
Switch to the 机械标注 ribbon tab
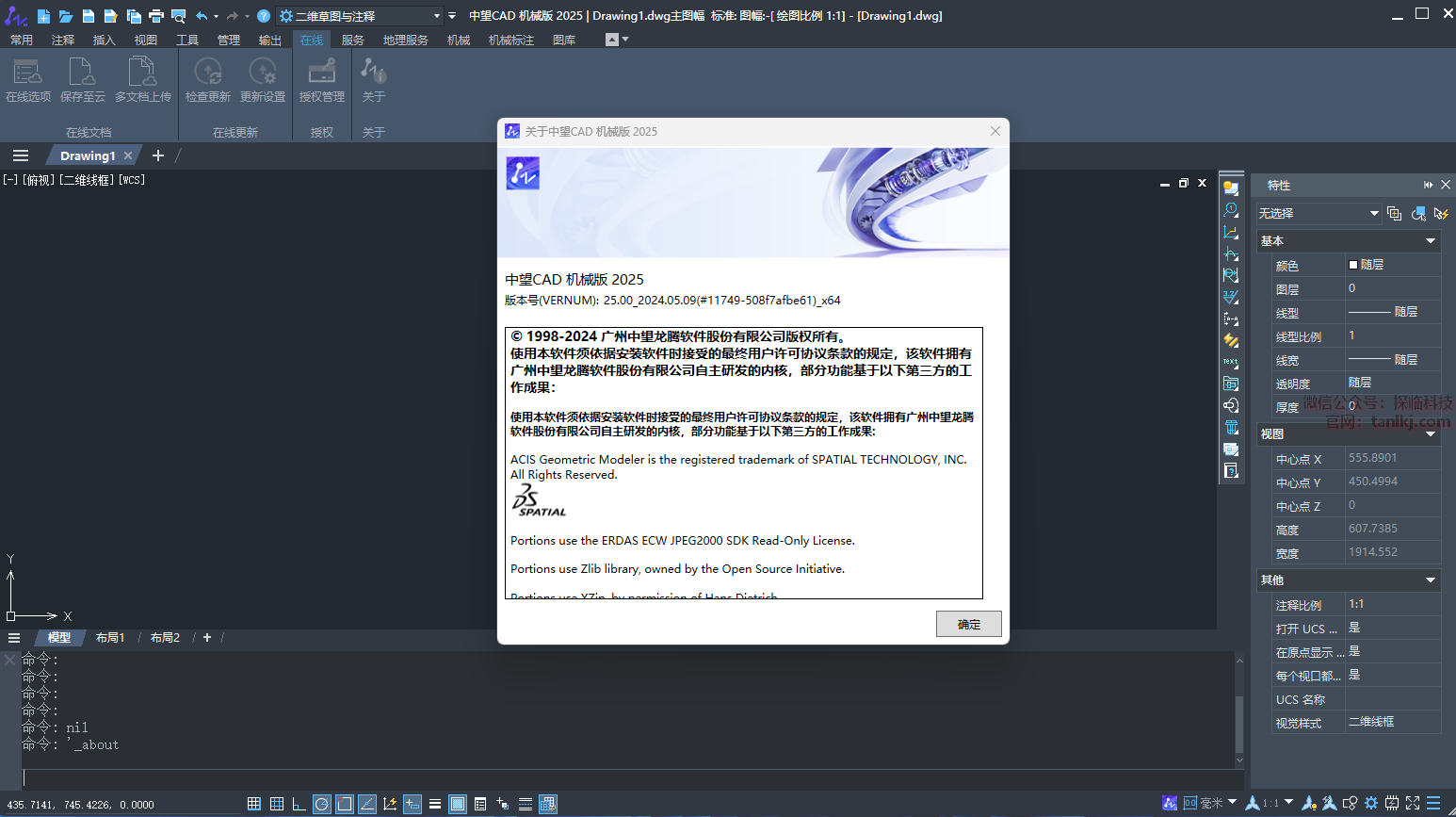click(511, 40)
